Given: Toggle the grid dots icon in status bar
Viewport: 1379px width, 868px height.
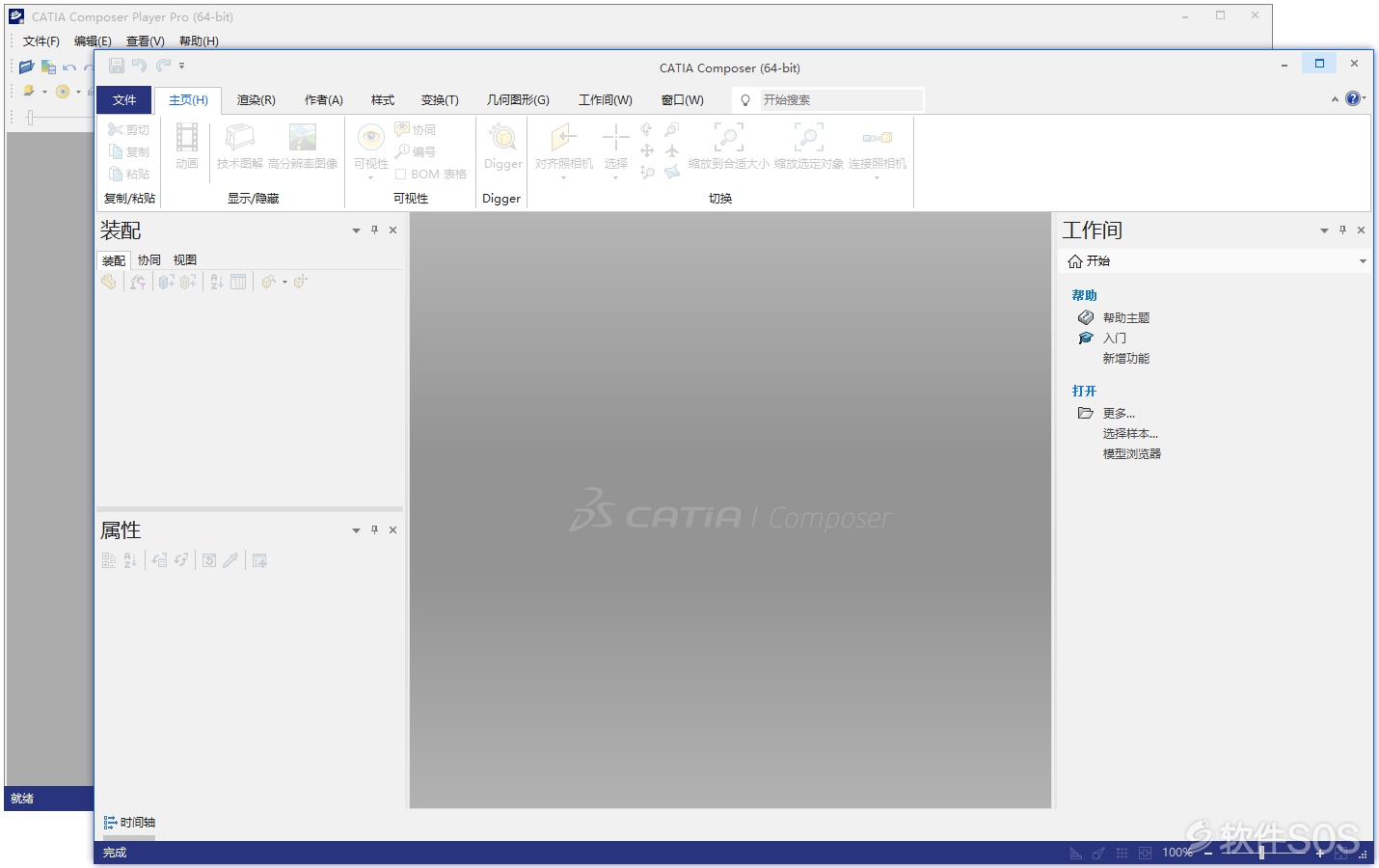Looking at the screenshot, I should tap(1122, 853).
